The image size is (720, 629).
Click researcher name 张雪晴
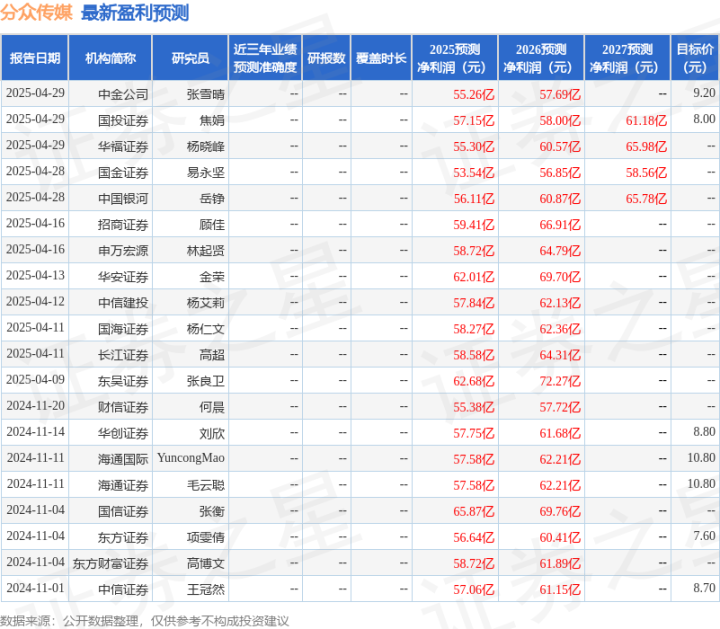(x=206, y=94)
